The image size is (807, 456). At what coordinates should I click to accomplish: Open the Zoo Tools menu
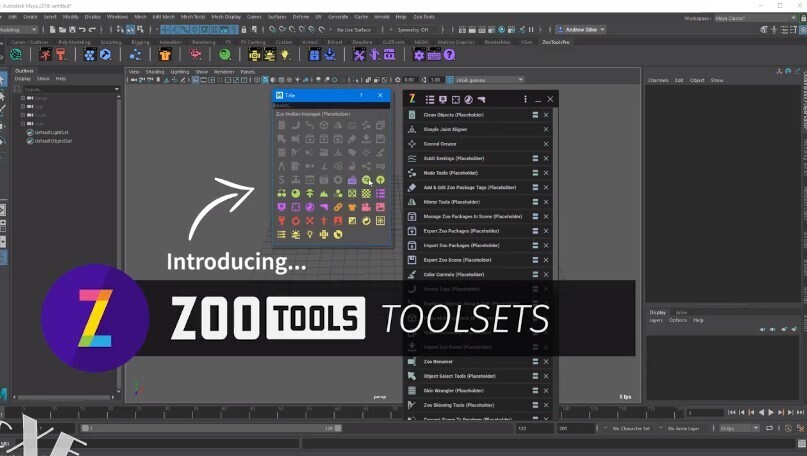423,17
